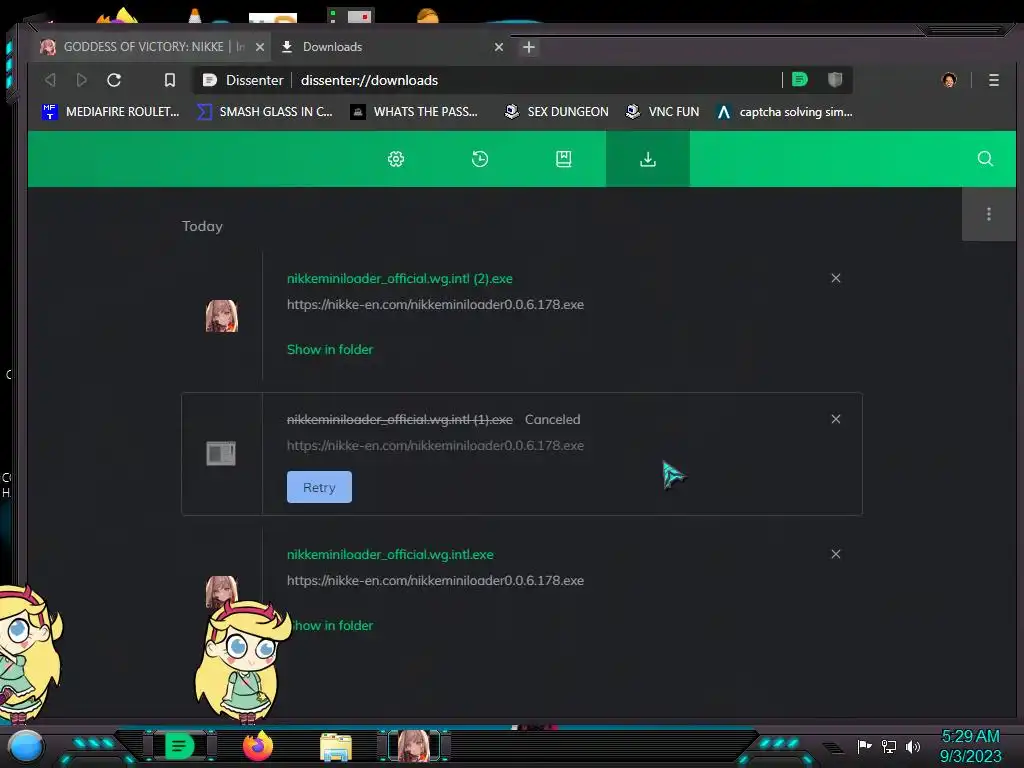Open the NIKKE anime taskbar icon
This screenshot has width=1024, height=768.
414,746
